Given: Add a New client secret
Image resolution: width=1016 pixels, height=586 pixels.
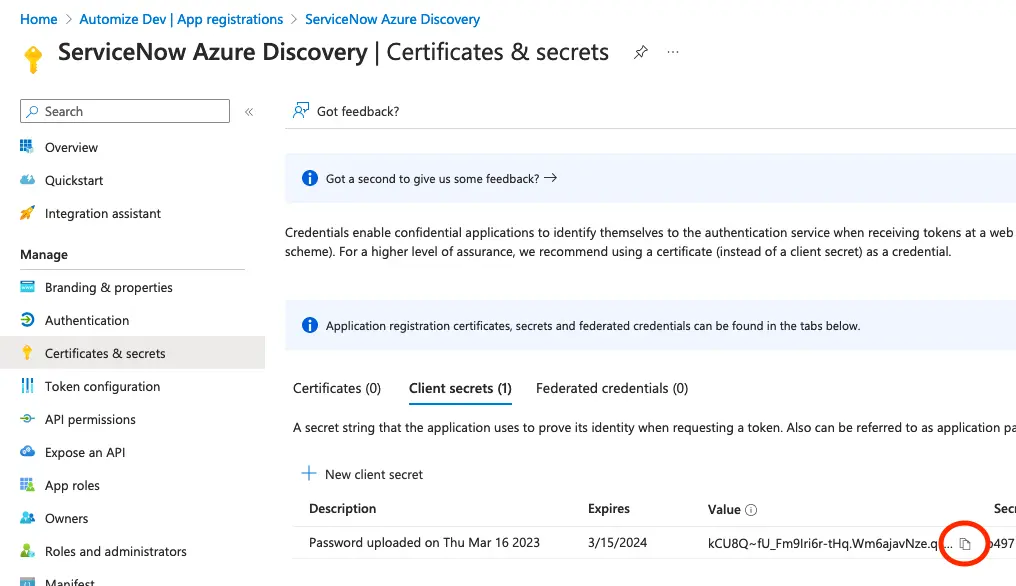Looking at the screenshot, I should pyautogui.click(x=362, y=474).
